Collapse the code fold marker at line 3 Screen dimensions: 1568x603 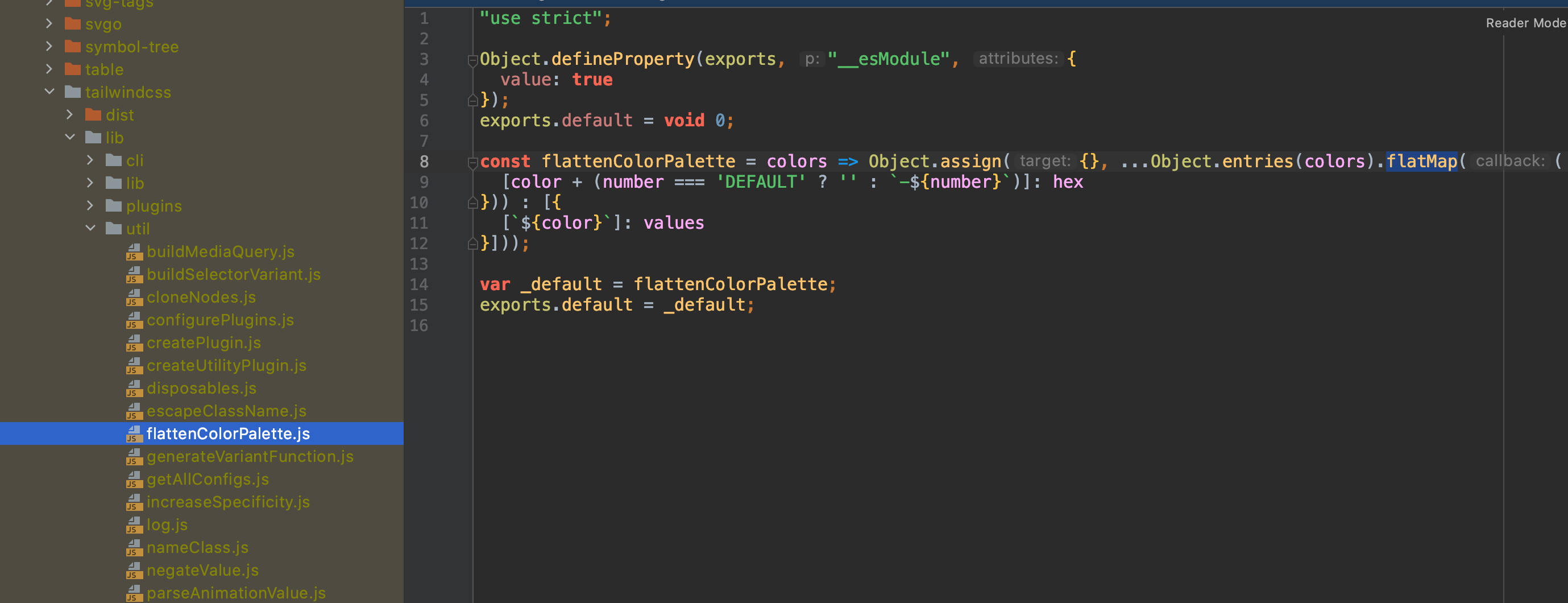click(x=473, y=60)
